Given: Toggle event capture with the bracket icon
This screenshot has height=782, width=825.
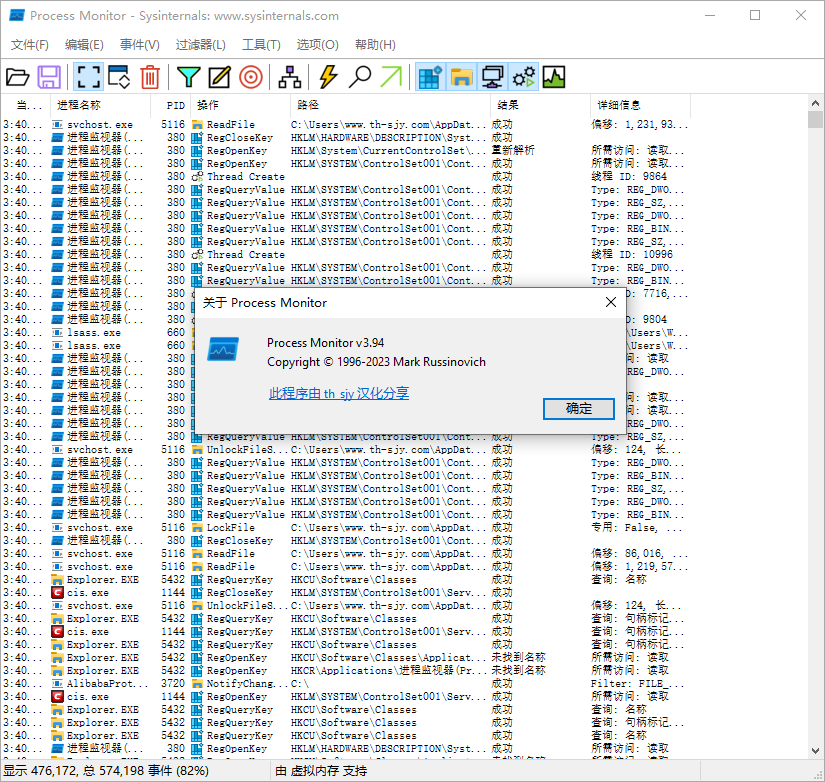Looking at the screenshot, I should 88,77.
